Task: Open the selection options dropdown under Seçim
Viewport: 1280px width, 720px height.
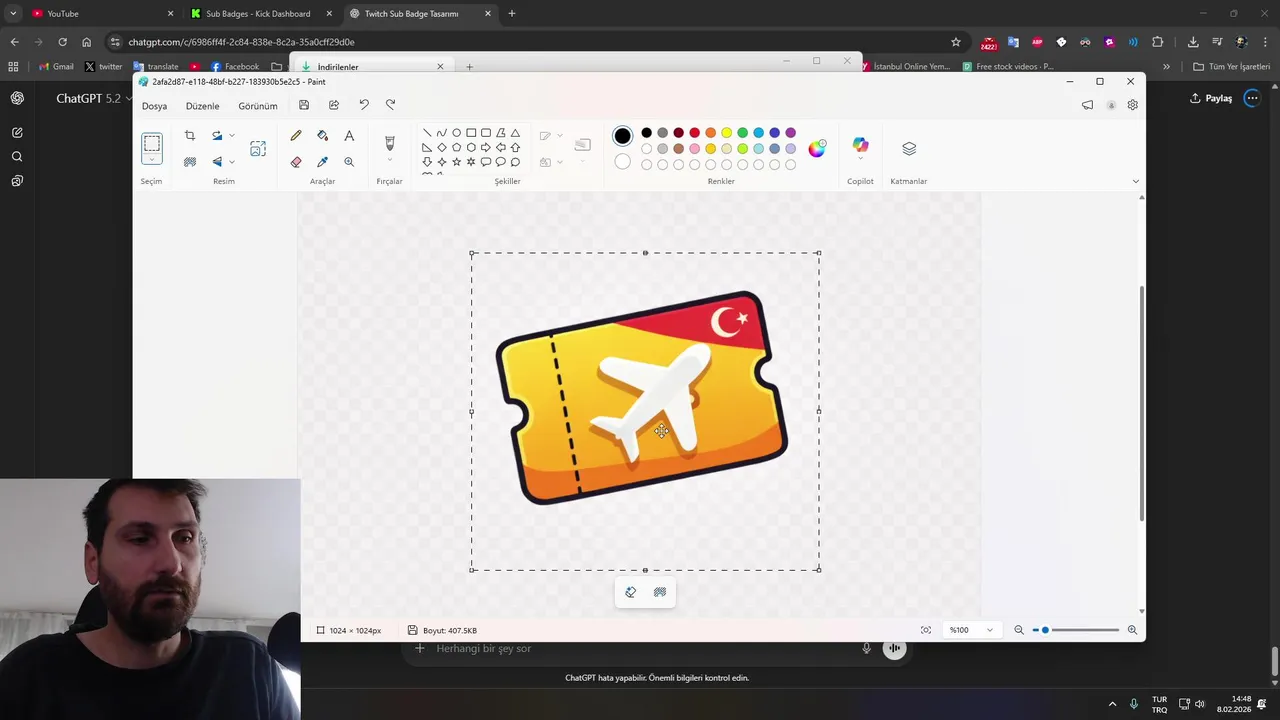Action: tap(151, 160)
